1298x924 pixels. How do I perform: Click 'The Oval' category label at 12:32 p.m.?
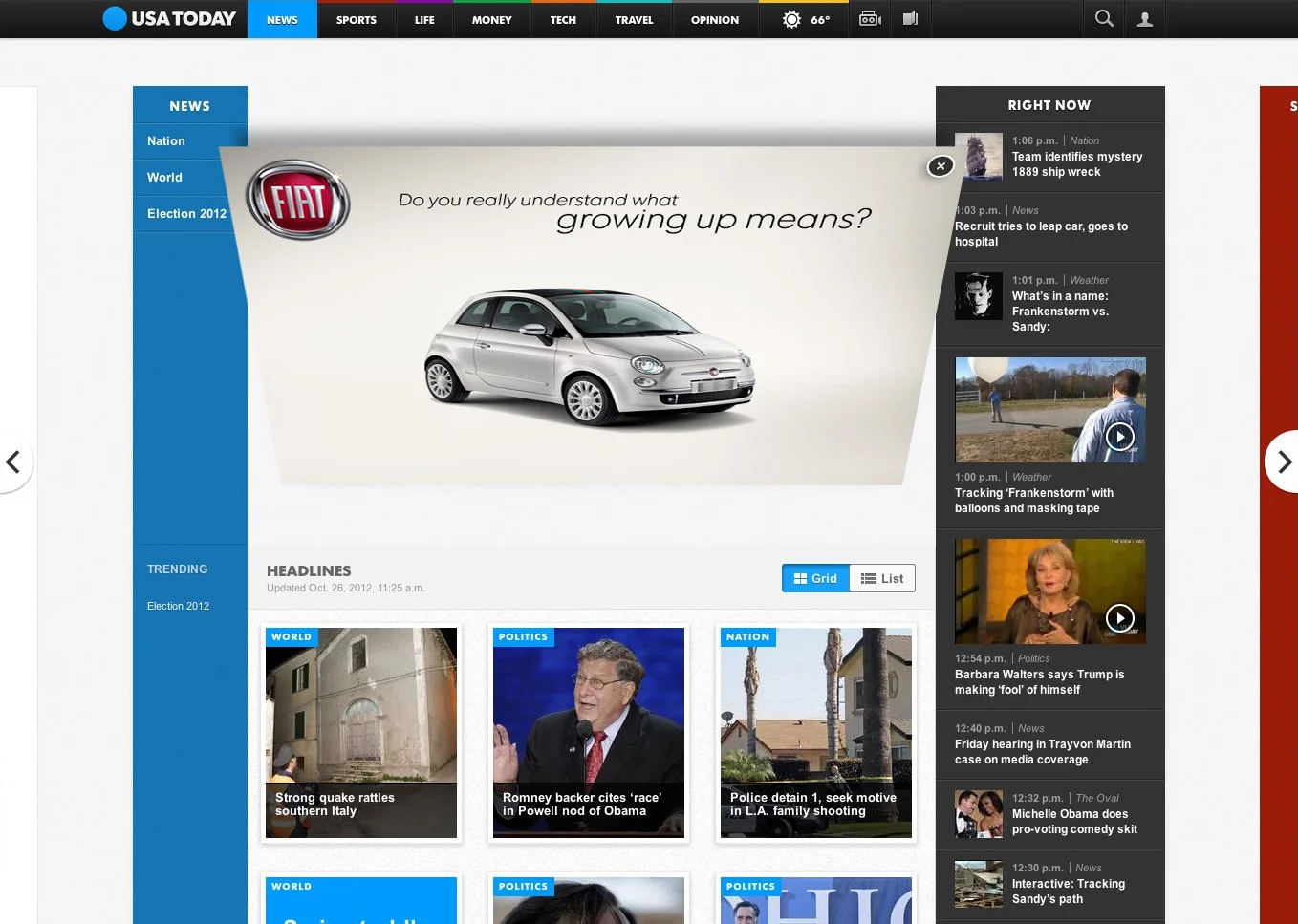pos(1097,798)
